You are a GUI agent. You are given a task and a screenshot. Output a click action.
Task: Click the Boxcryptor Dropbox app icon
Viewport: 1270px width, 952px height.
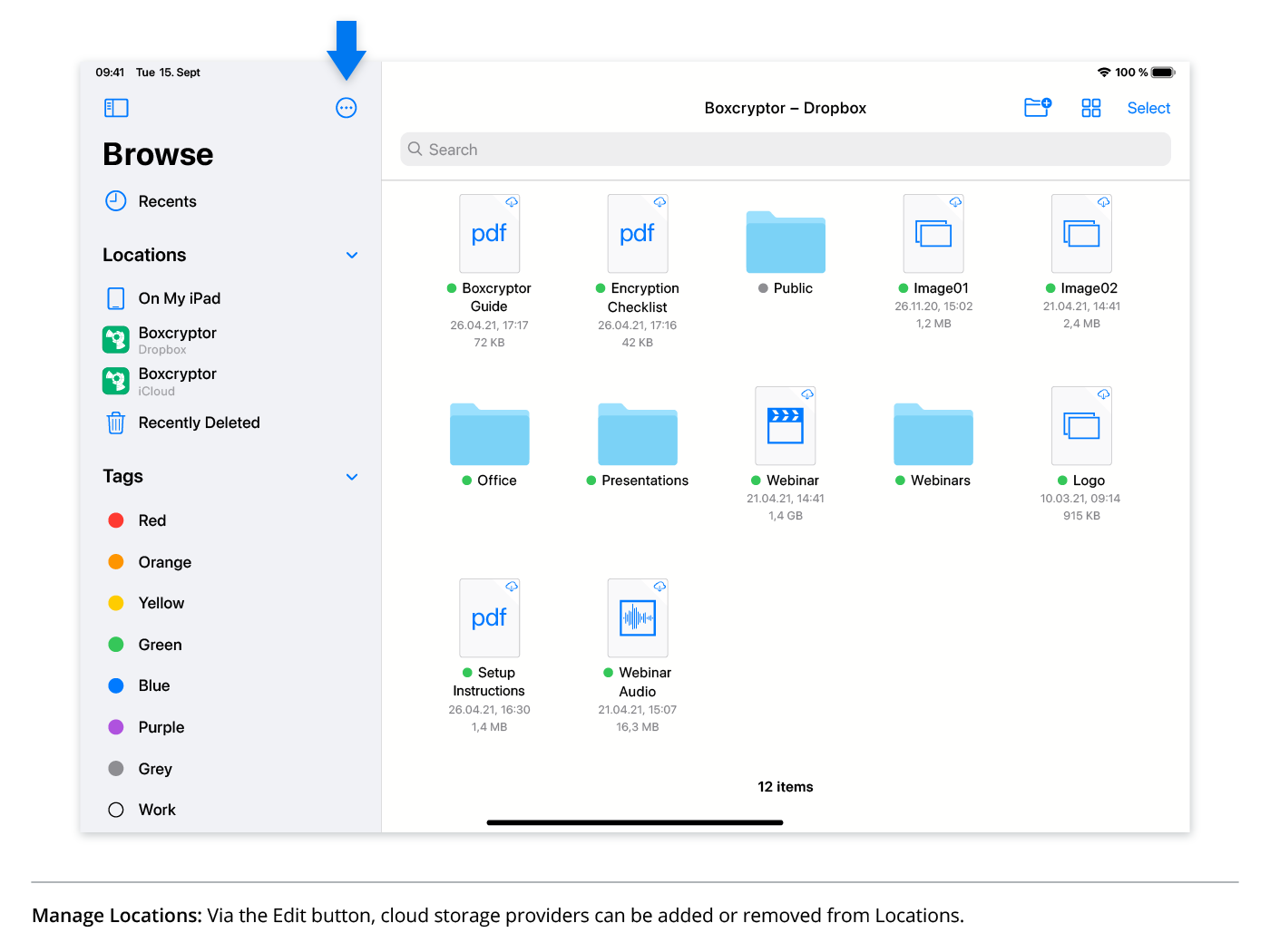point(116,340)
